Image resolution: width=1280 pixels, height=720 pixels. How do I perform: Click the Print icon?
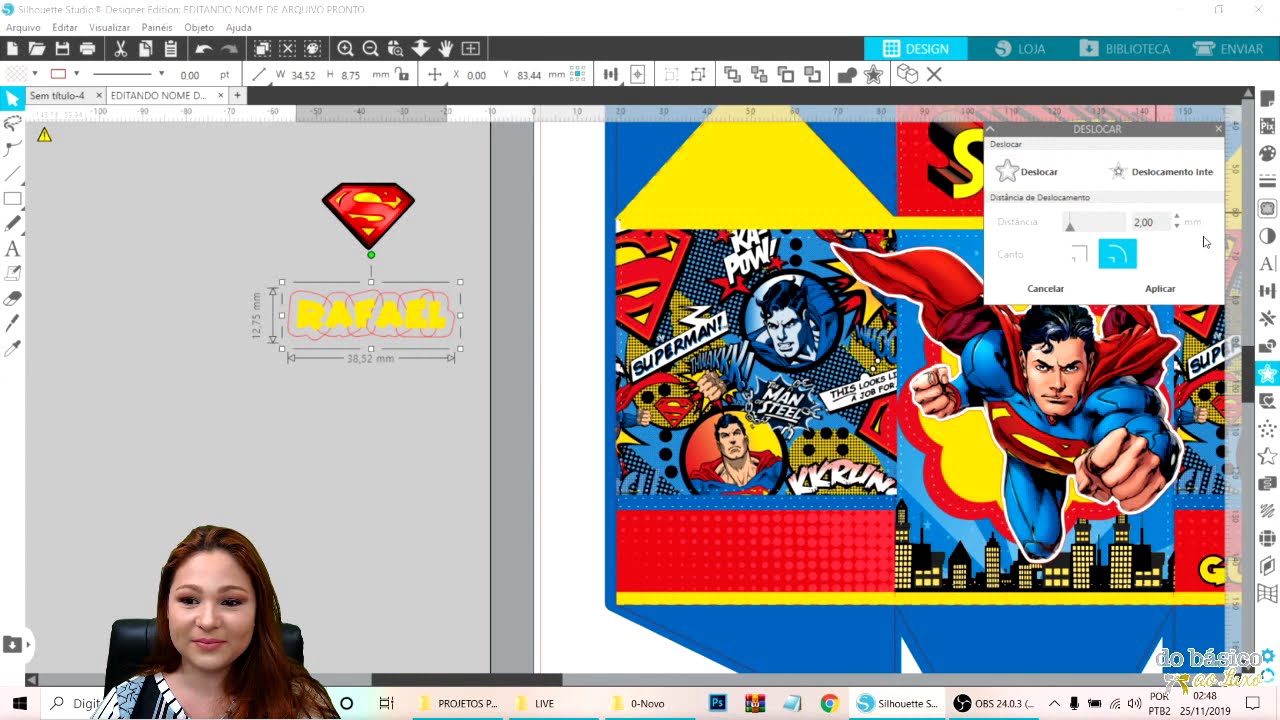(x=87, y=49)
